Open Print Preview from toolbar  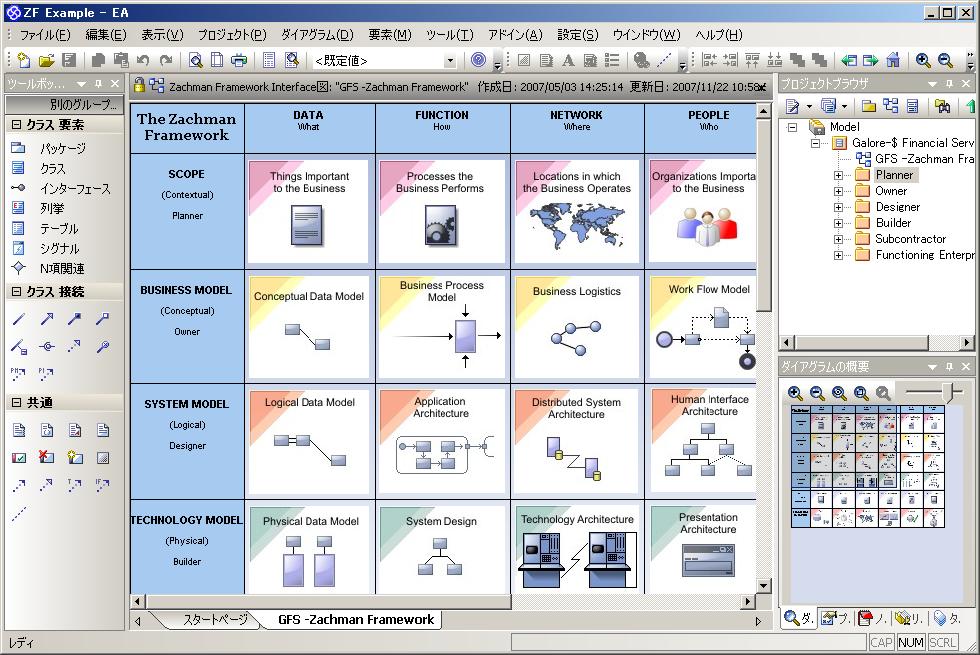(x=196, y=60)
